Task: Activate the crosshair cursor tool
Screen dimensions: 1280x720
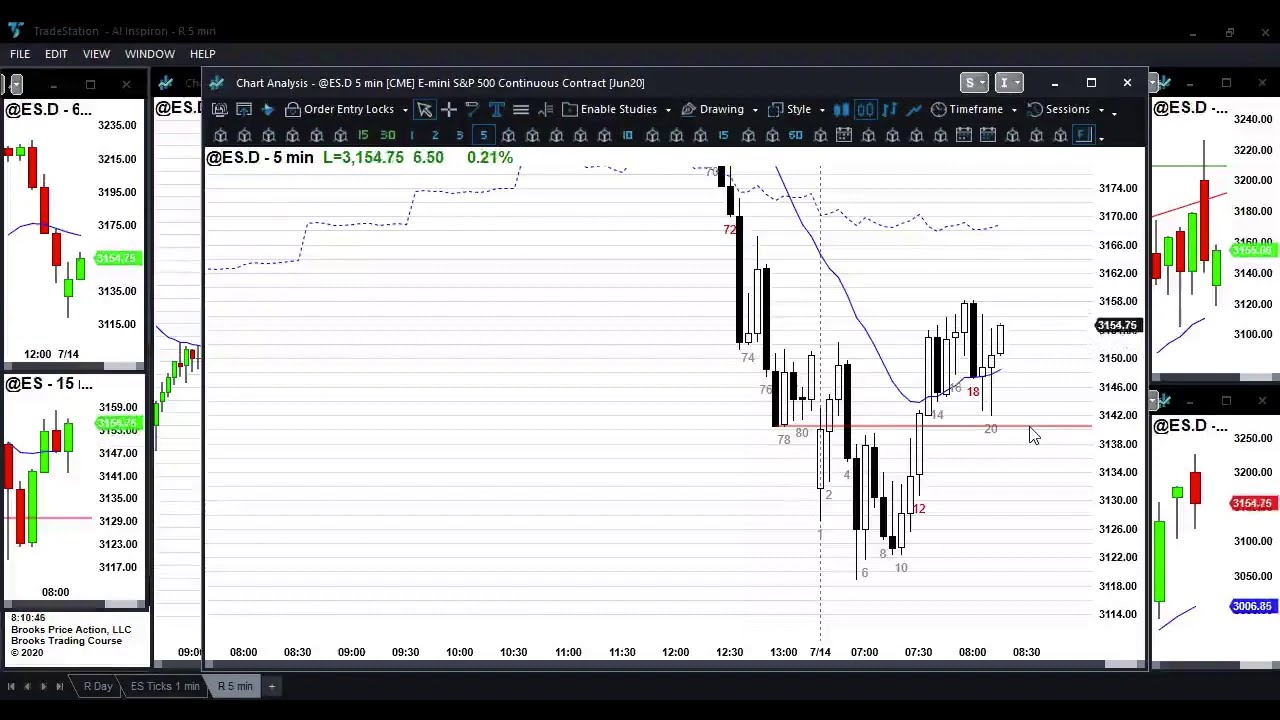Action: (x=448, y=109)
